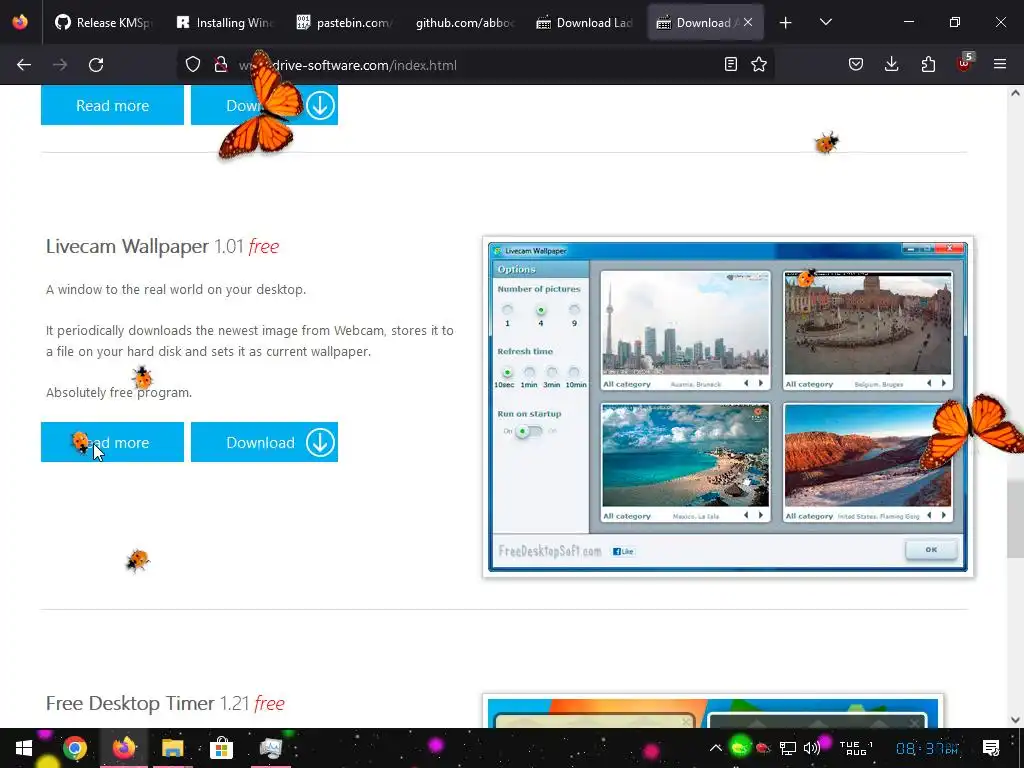Open the volume speaker tray icon
Viewport: 1024px width, 768px height.
click(812, 748)
